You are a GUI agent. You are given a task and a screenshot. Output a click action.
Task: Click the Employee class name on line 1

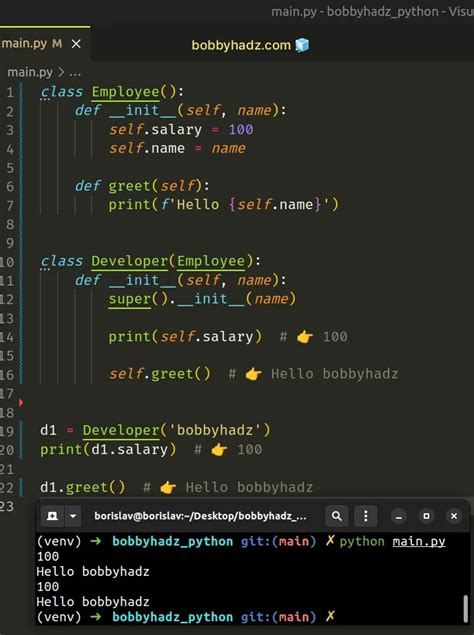(126, 92)
